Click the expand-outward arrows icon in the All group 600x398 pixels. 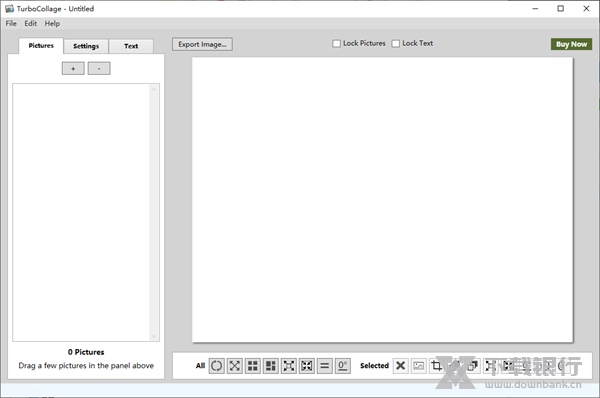(x=289, y=366)
